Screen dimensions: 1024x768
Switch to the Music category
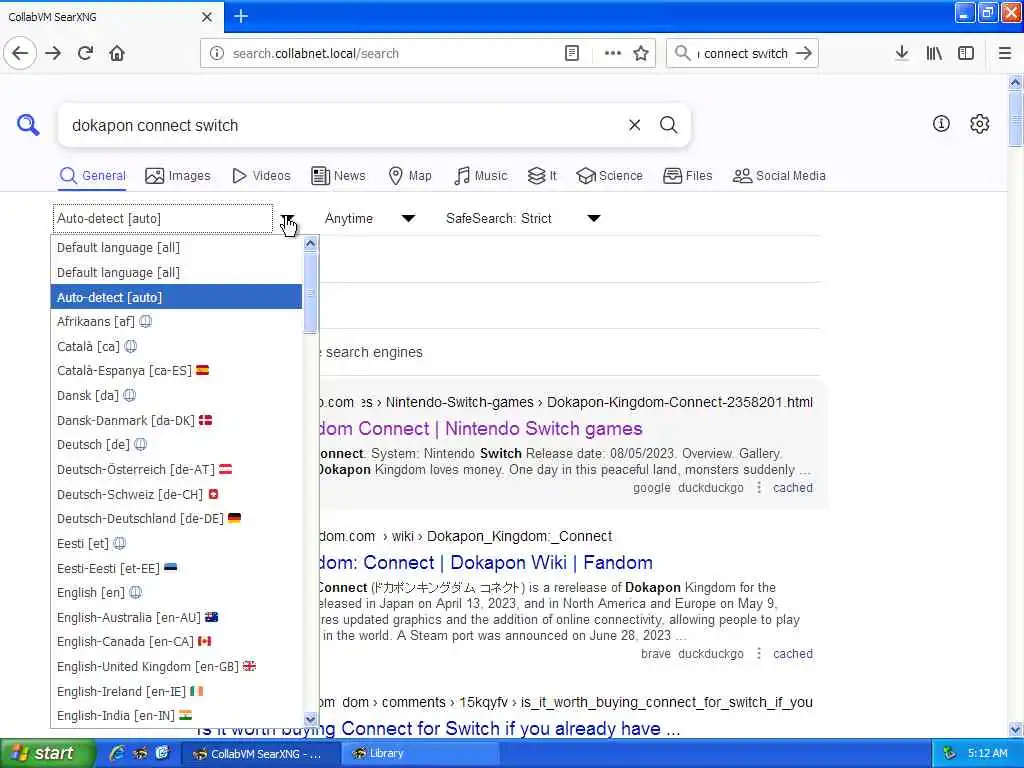[x=481, y=176]
